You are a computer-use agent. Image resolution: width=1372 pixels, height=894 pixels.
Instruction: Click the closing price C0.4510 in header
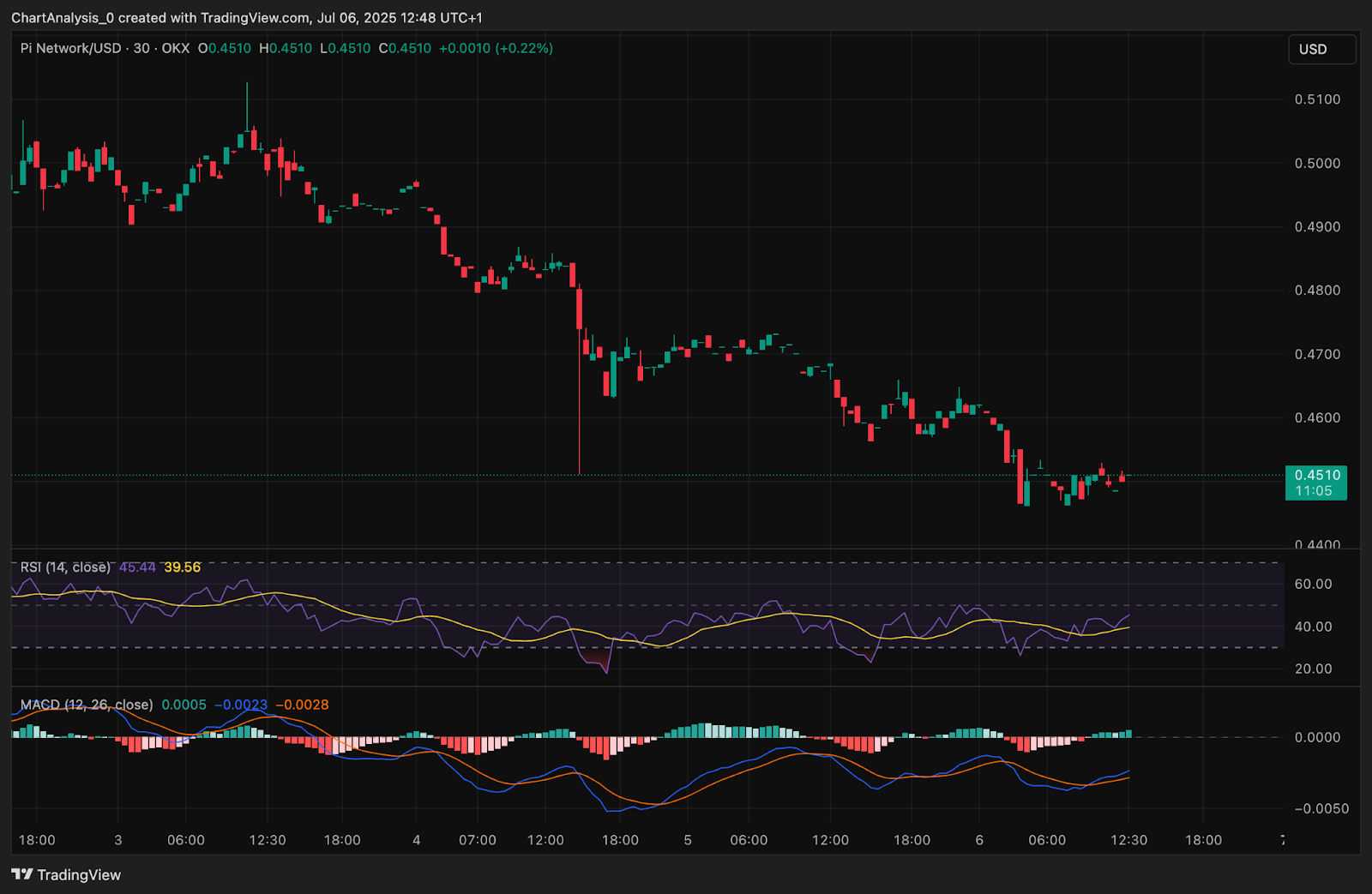point(405,48)
